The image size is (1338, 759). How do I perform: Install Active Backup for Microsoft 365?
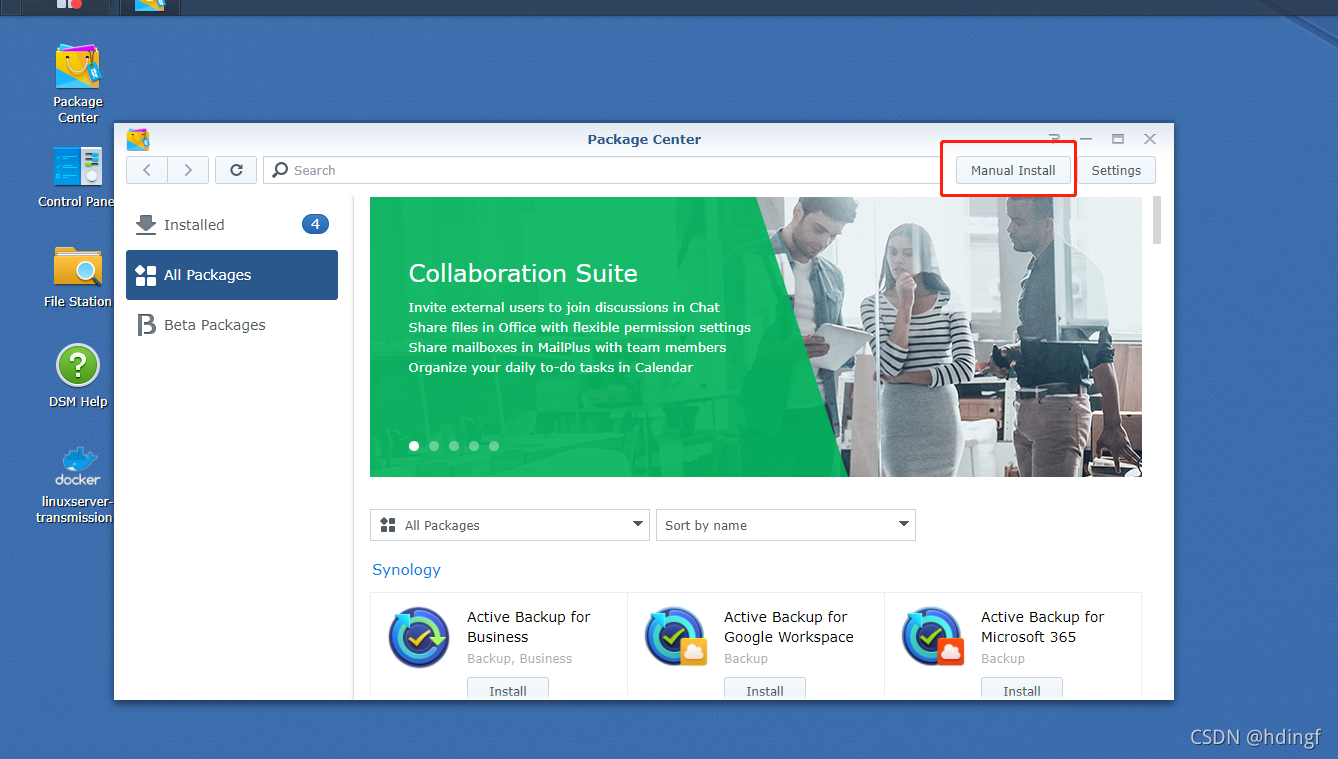tap(1022, 690)
